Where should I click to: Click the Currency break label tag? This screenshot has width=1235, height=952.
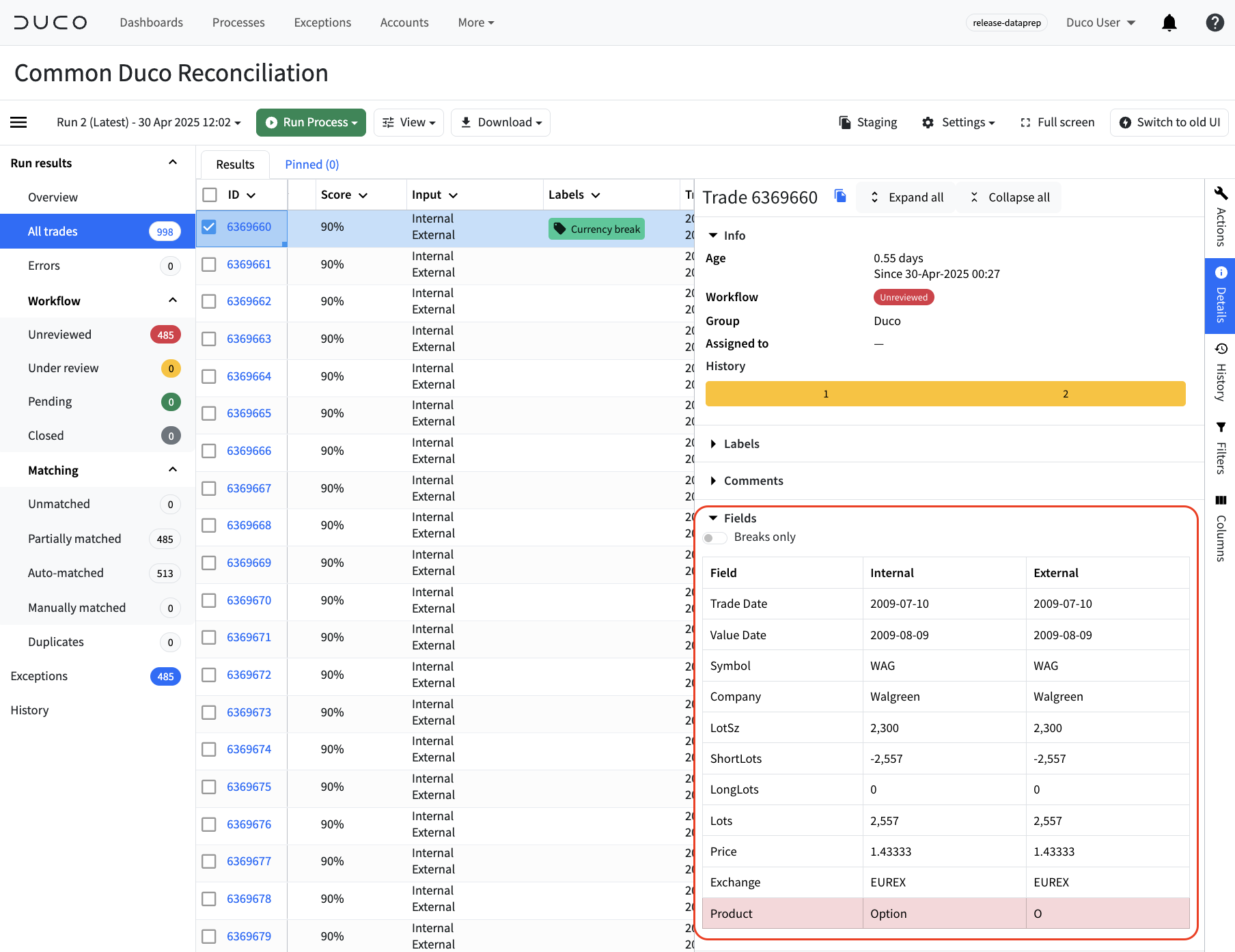click(596, 229)
